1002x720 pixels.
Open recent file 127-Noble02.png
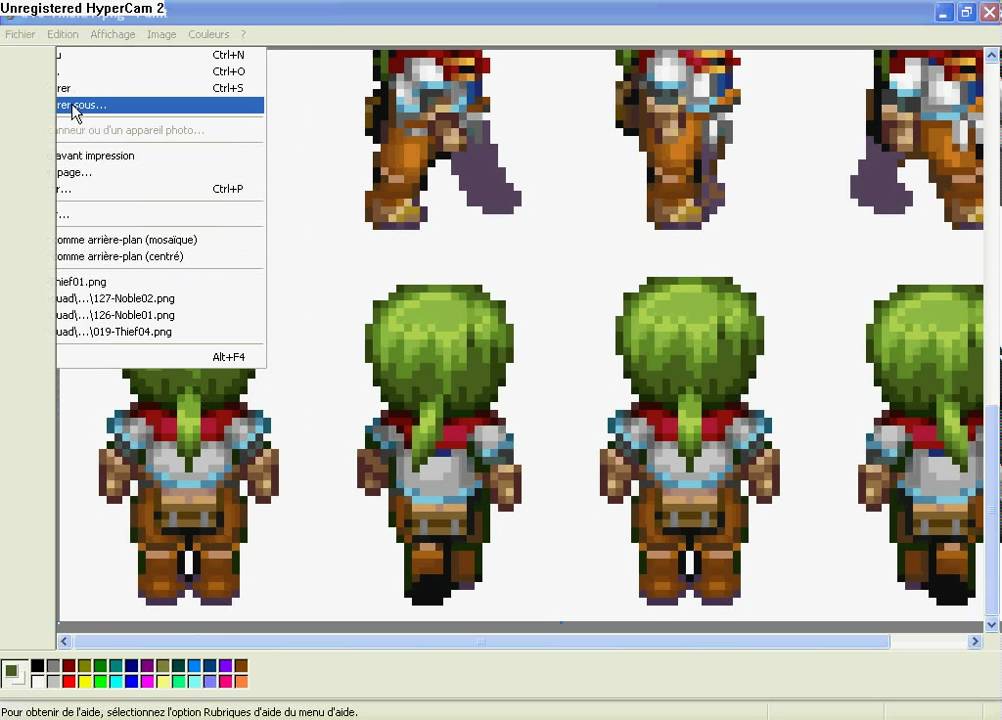(x=160, y=298)
